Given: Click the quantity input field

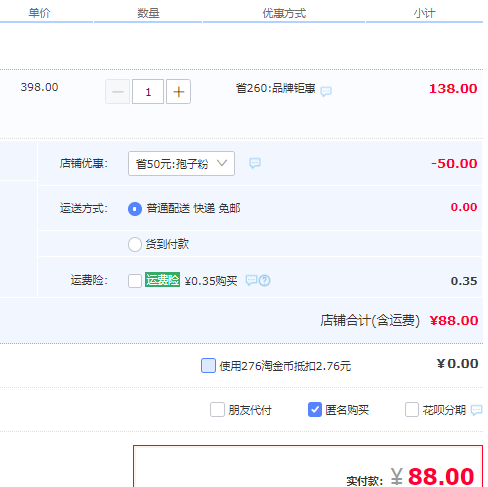Looking at the screenshot, I should click(x=148, y=92).
